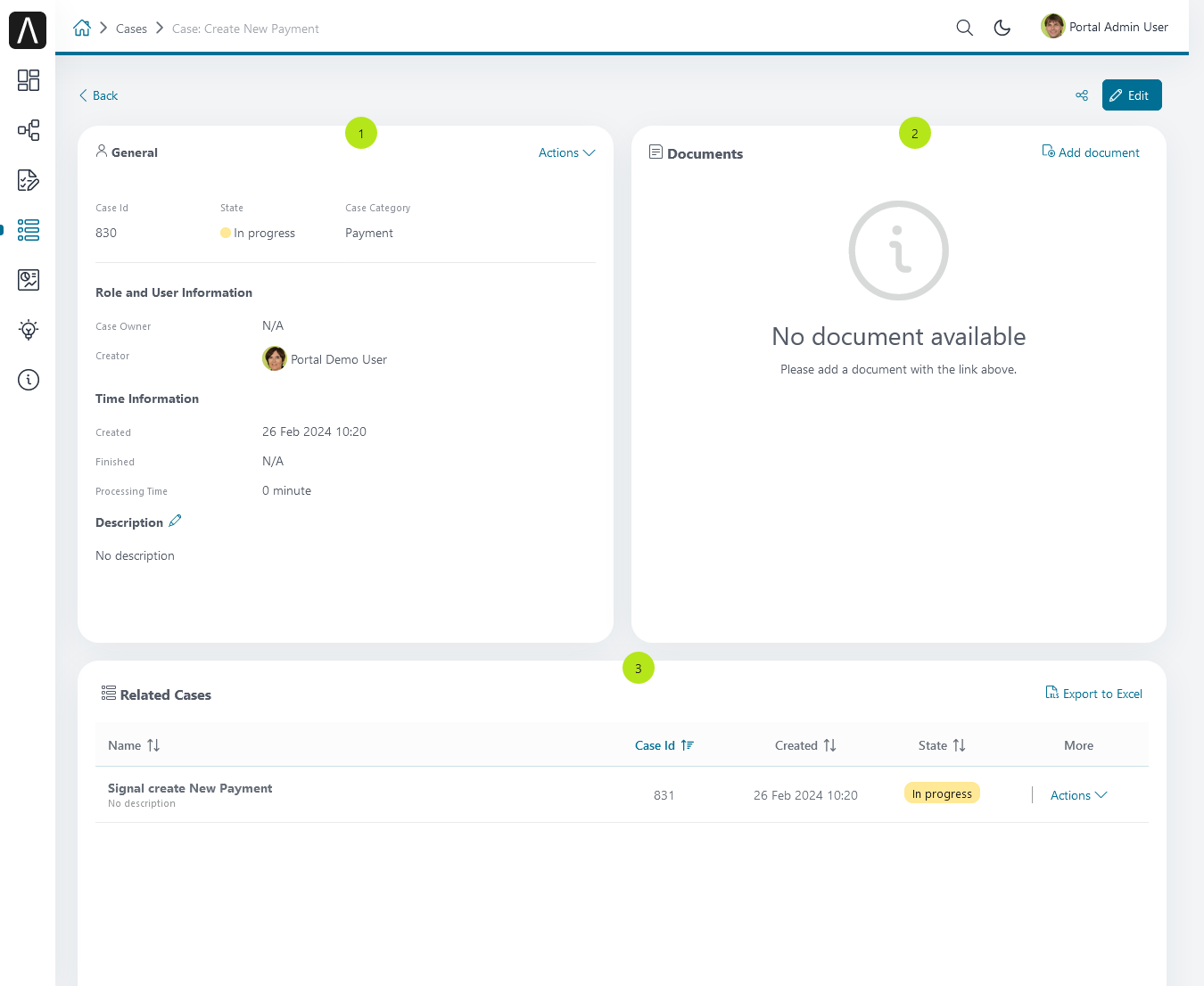Open Actions menu for case 831
The image size is (1204, 986).
tap(1078, 795)
